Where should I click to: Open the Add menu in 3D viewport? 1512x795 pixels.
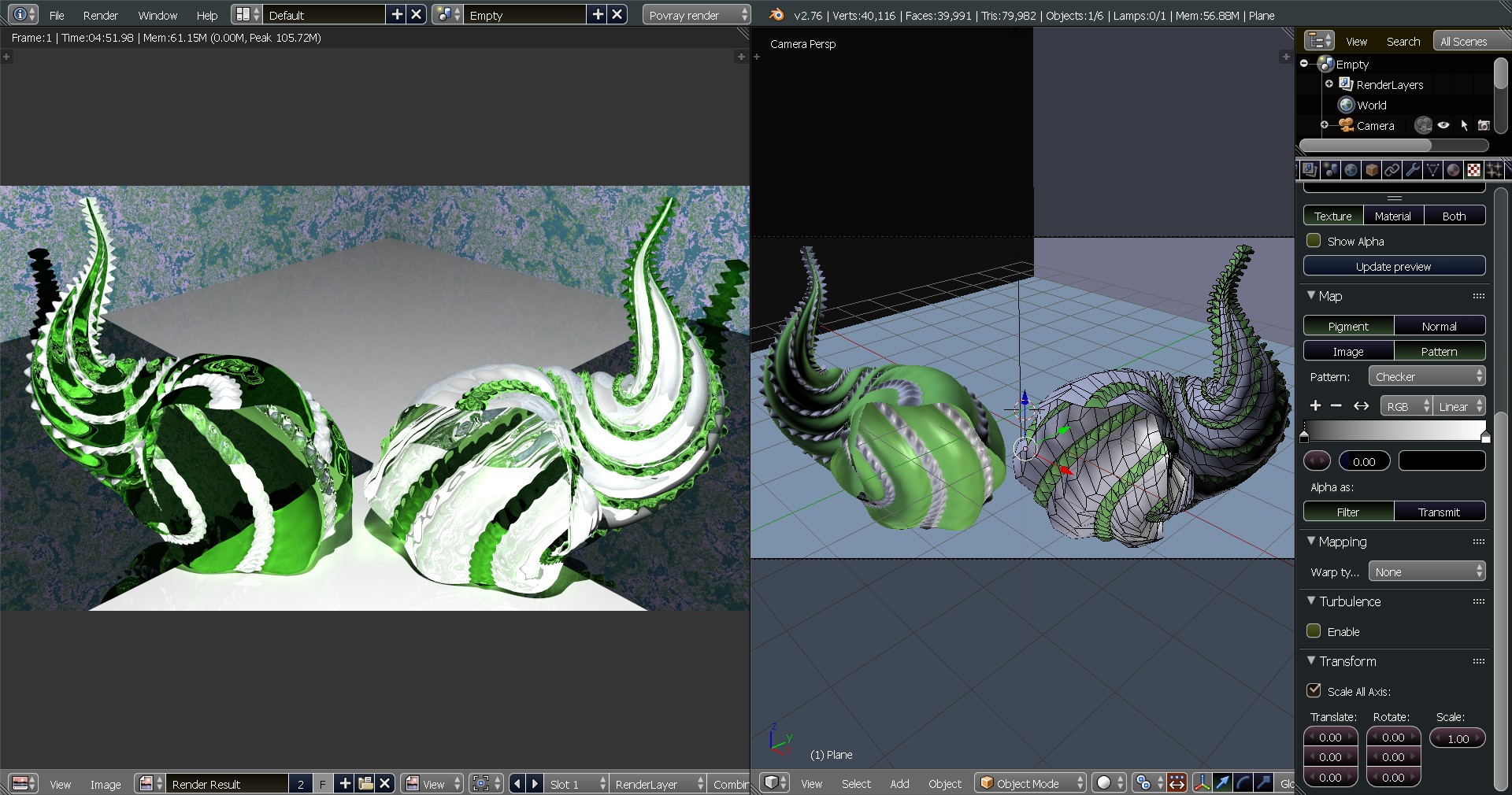[x=899, y=783]
